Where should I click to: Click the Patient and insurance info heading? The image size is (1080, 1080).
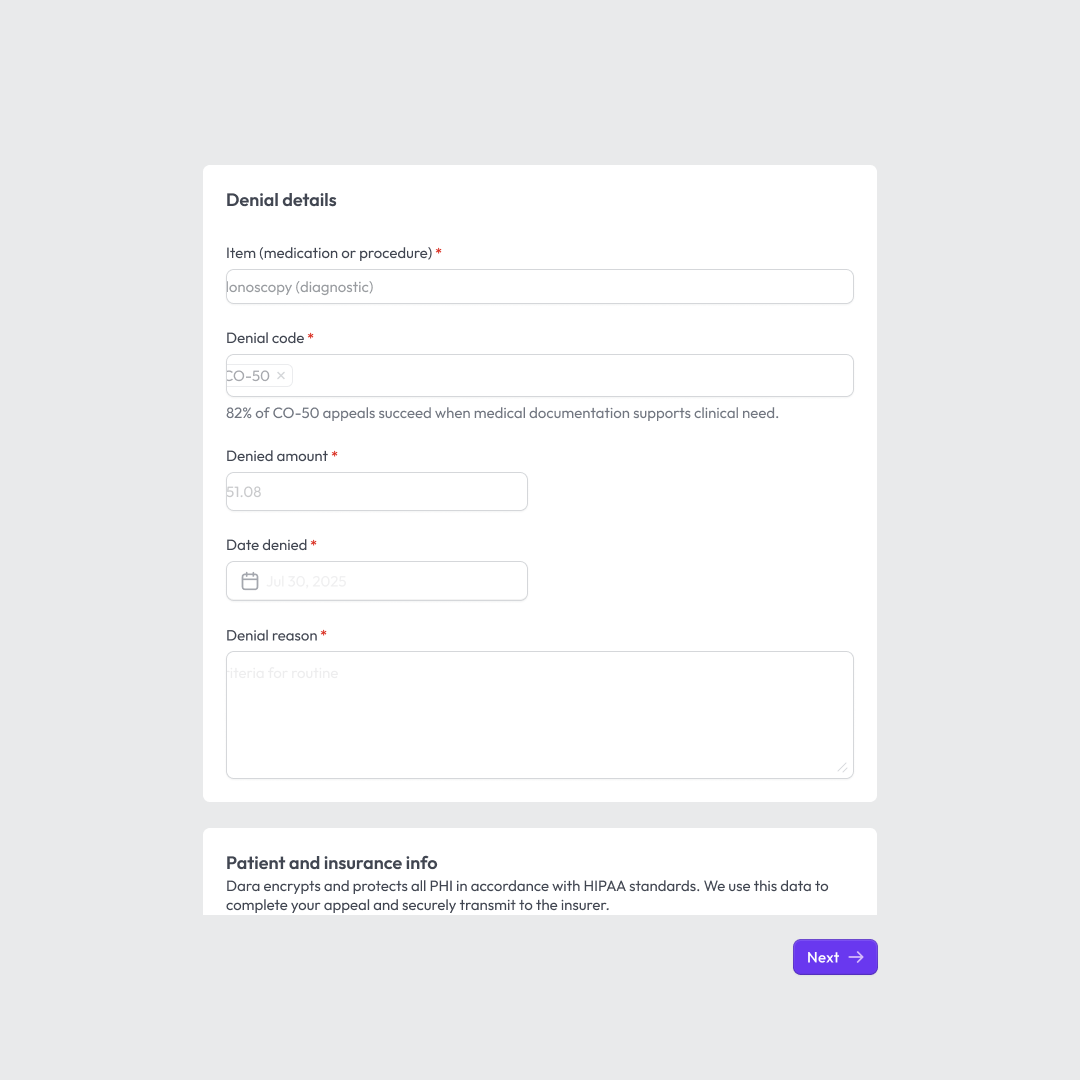coord(331,863)
